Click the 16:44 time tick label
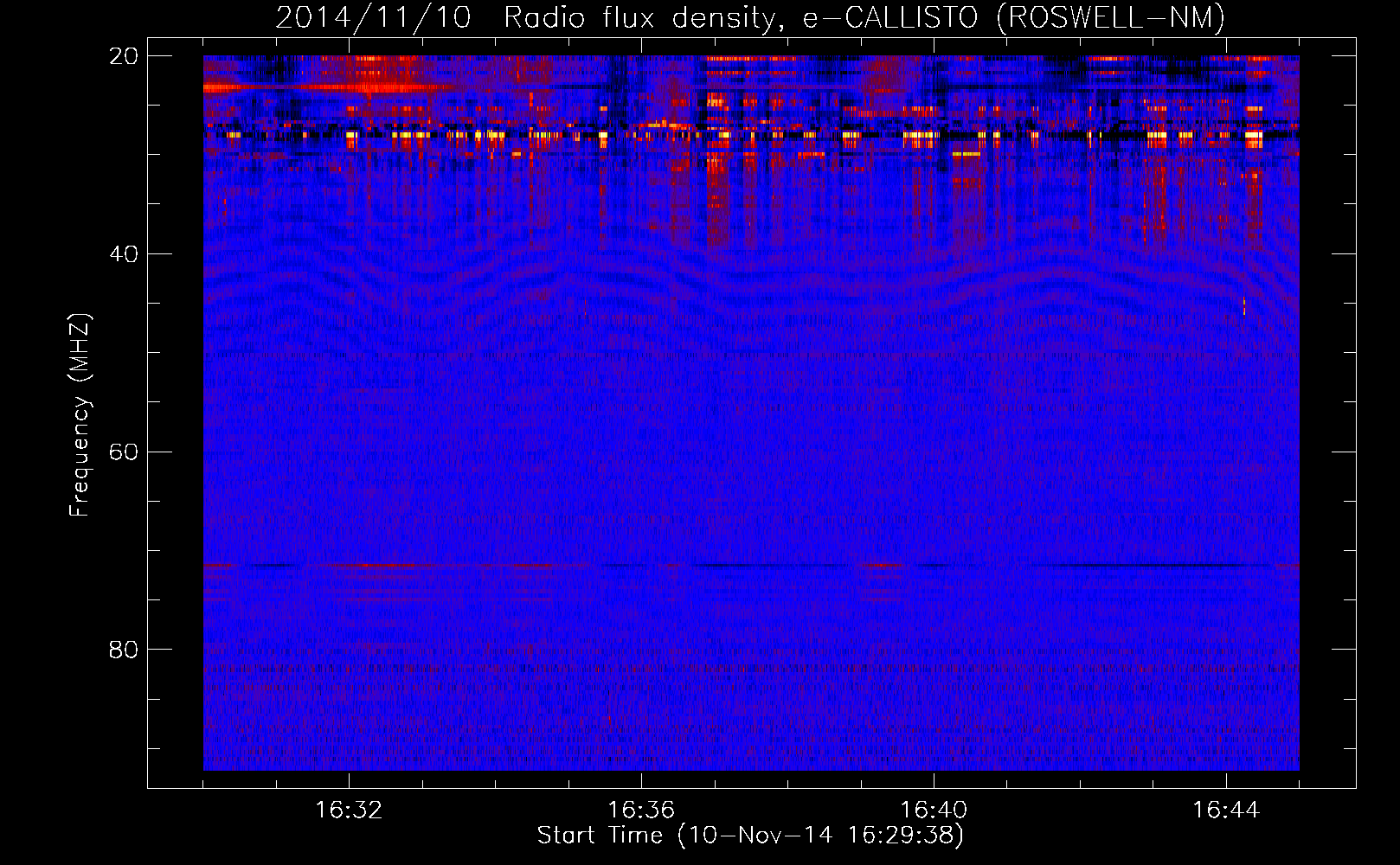 (x=1226, y=811)
